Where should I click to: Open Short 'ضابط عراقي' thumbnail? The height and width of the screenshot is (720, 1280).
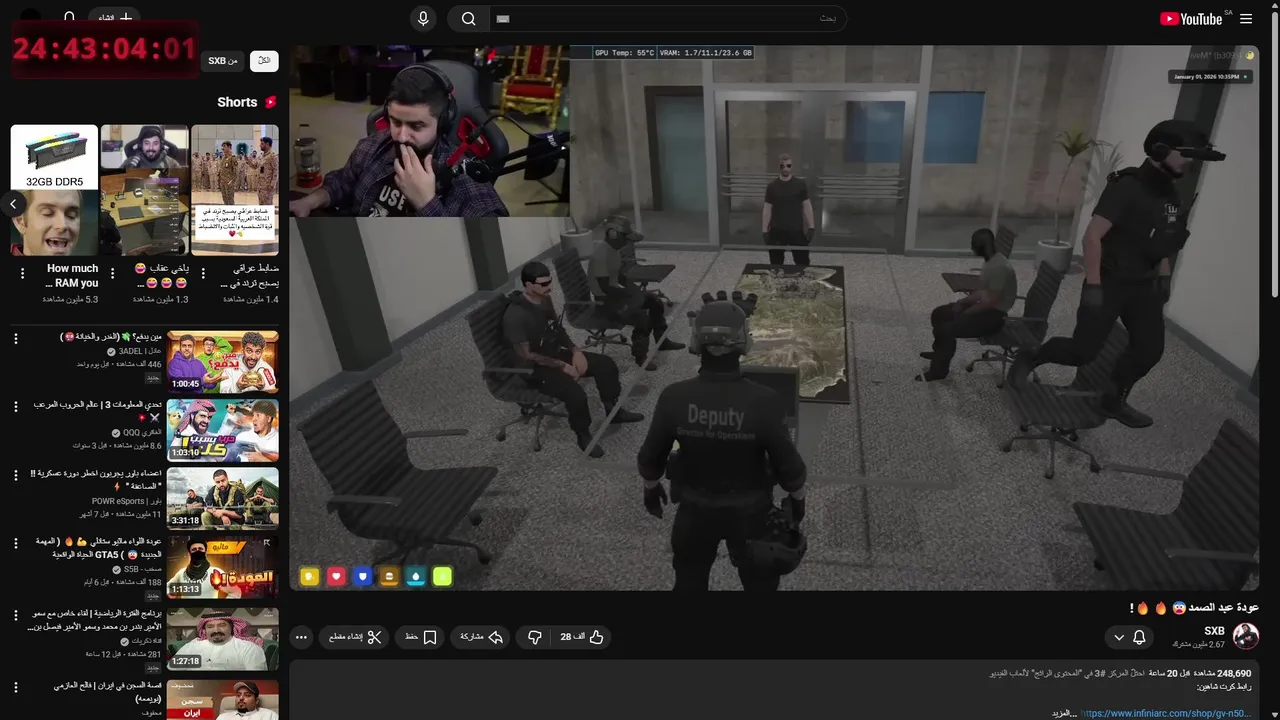(235, 190)
